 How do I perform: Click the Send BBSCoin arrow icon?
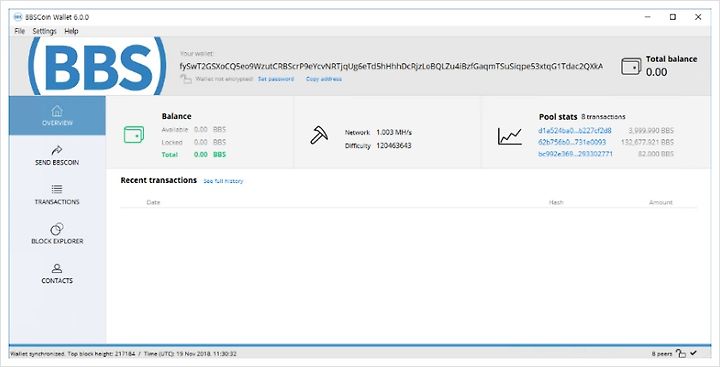(x=57, y=150)
